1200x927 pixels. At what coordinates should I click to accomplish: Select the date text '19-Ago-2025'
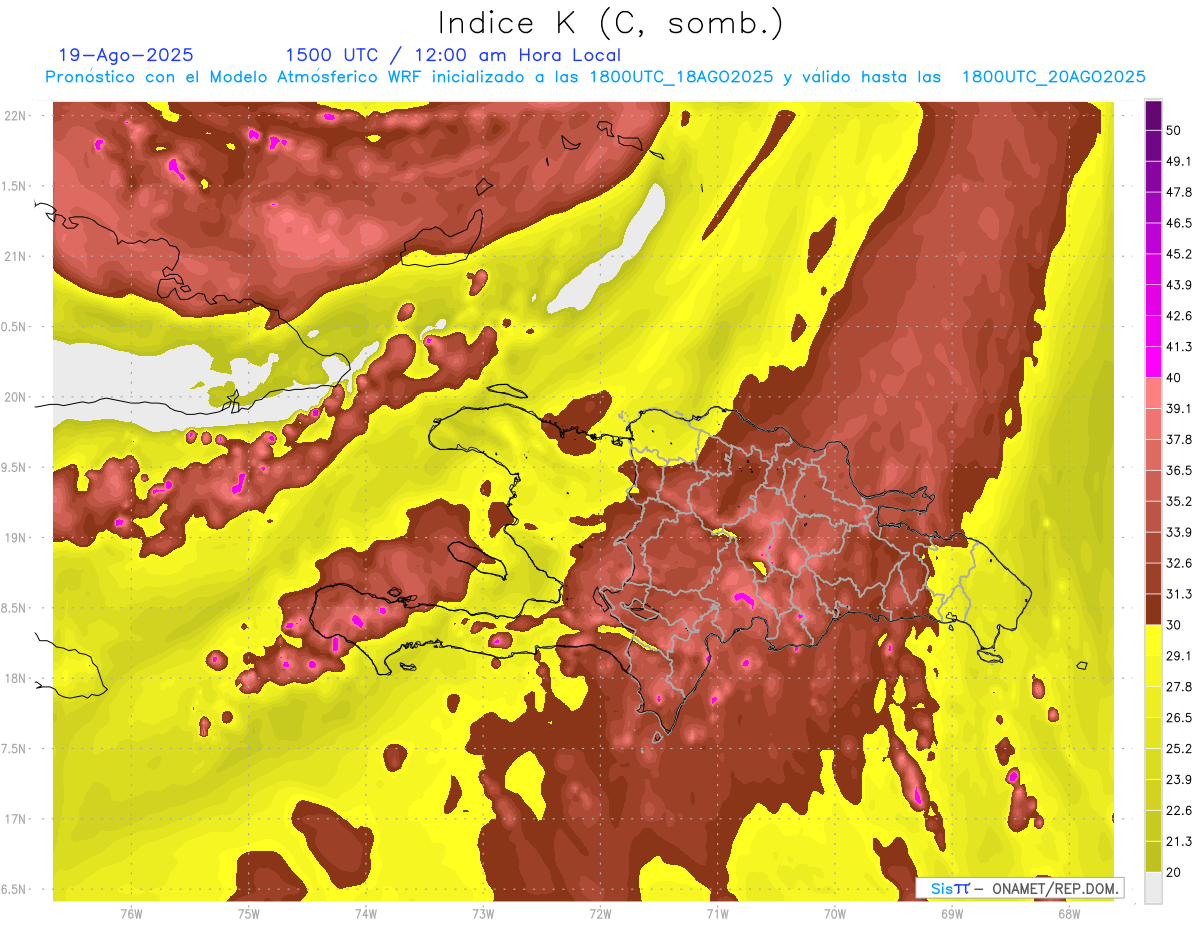126,55
